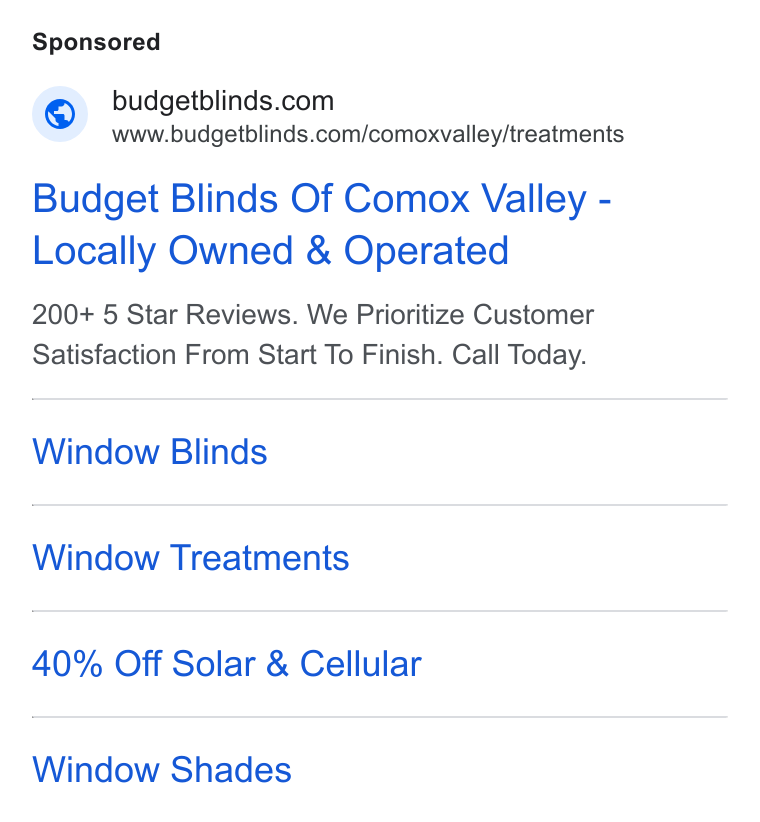Click the '200+ 5 Star Reviews' description text
The image size is (760, 822).
pyautogui.click(x=165, y=315)
